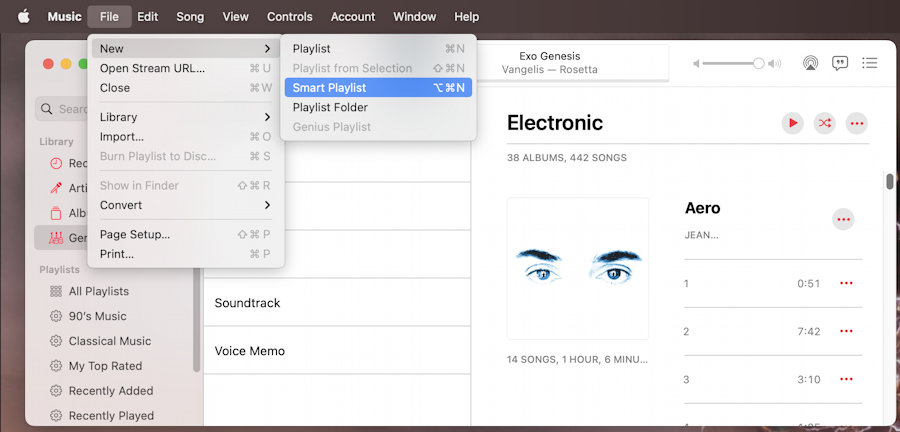Open options for track 3 (3:10)
Viewport: 900px width, 432px height.
846,379
